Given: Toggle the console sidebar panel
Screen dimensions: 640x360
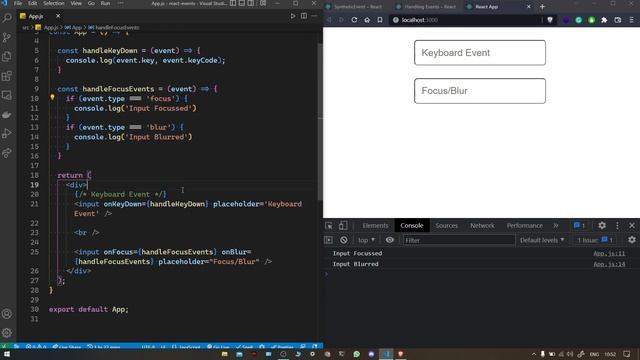Looking at the screenshot, I should point(329,240).
